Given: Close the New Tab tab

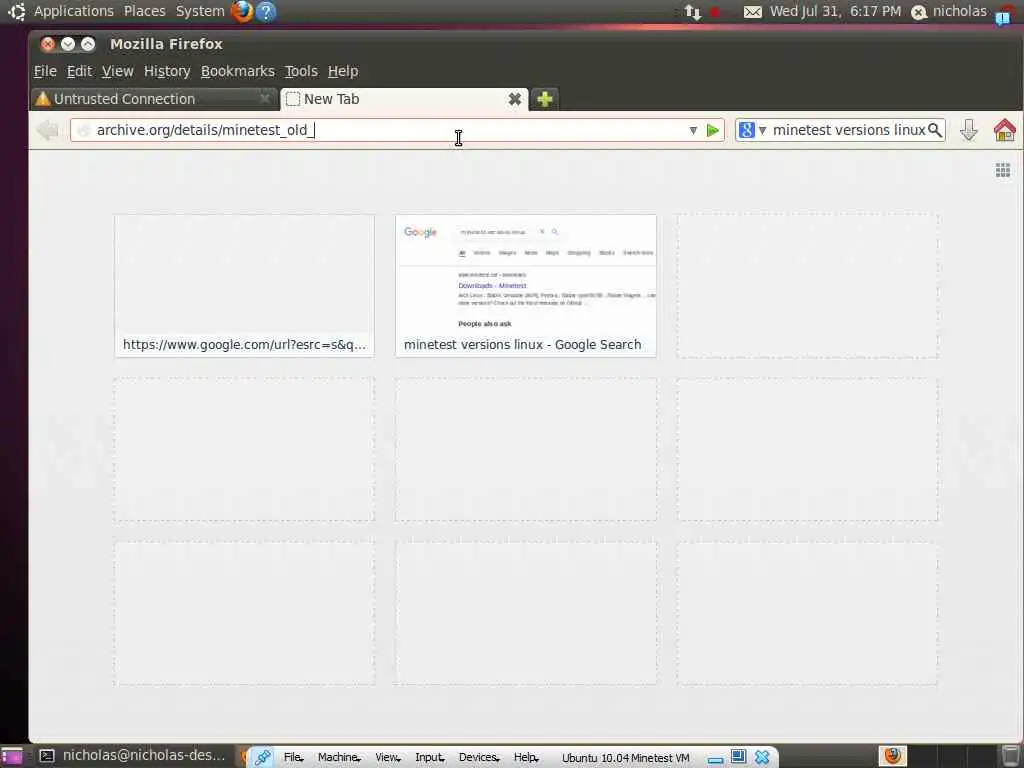Looking at the screenshot, I should point(515,99).
